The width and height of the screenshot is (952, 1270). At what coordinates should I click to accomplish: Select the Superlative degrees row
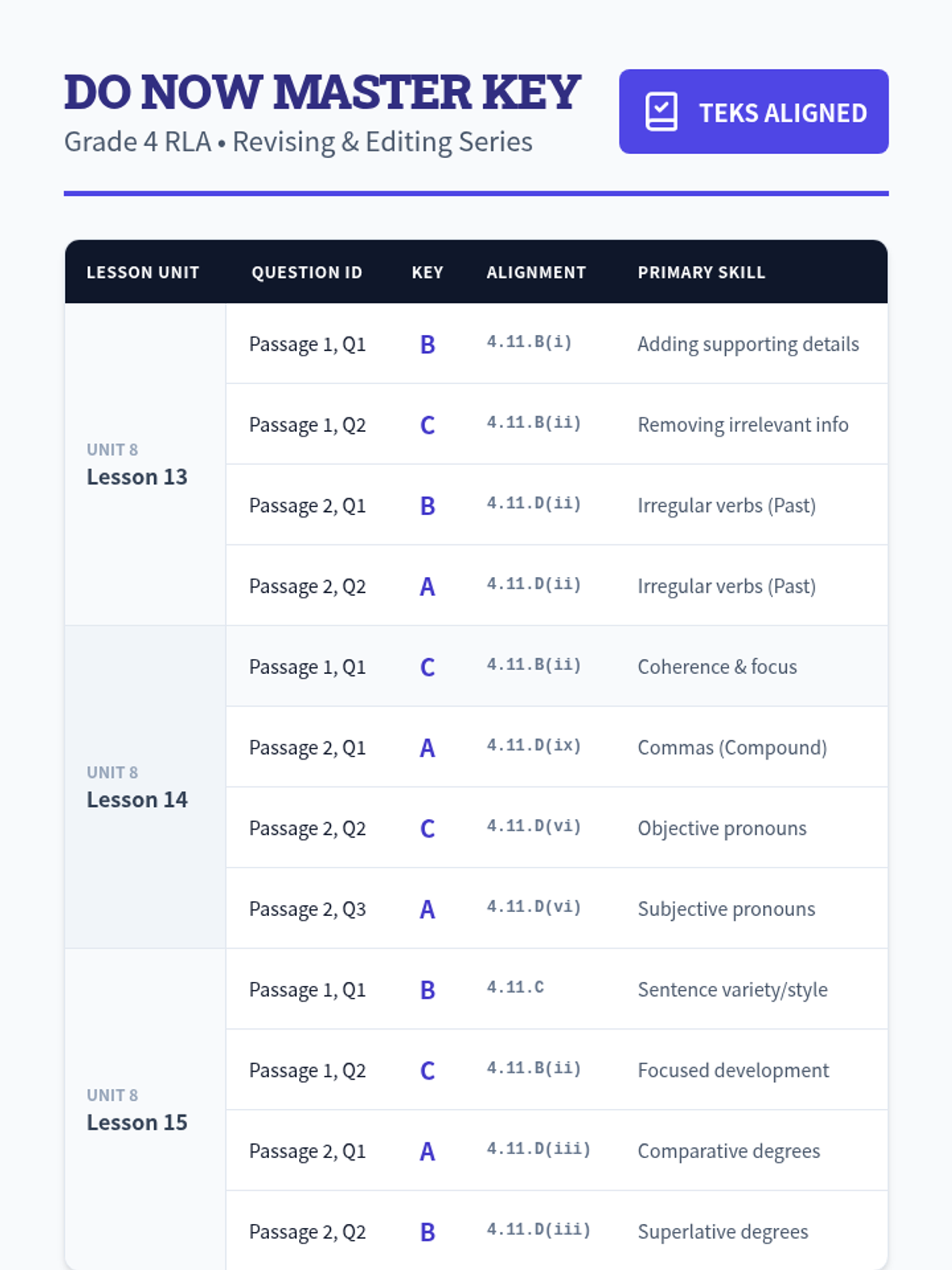pos(557,1231)
